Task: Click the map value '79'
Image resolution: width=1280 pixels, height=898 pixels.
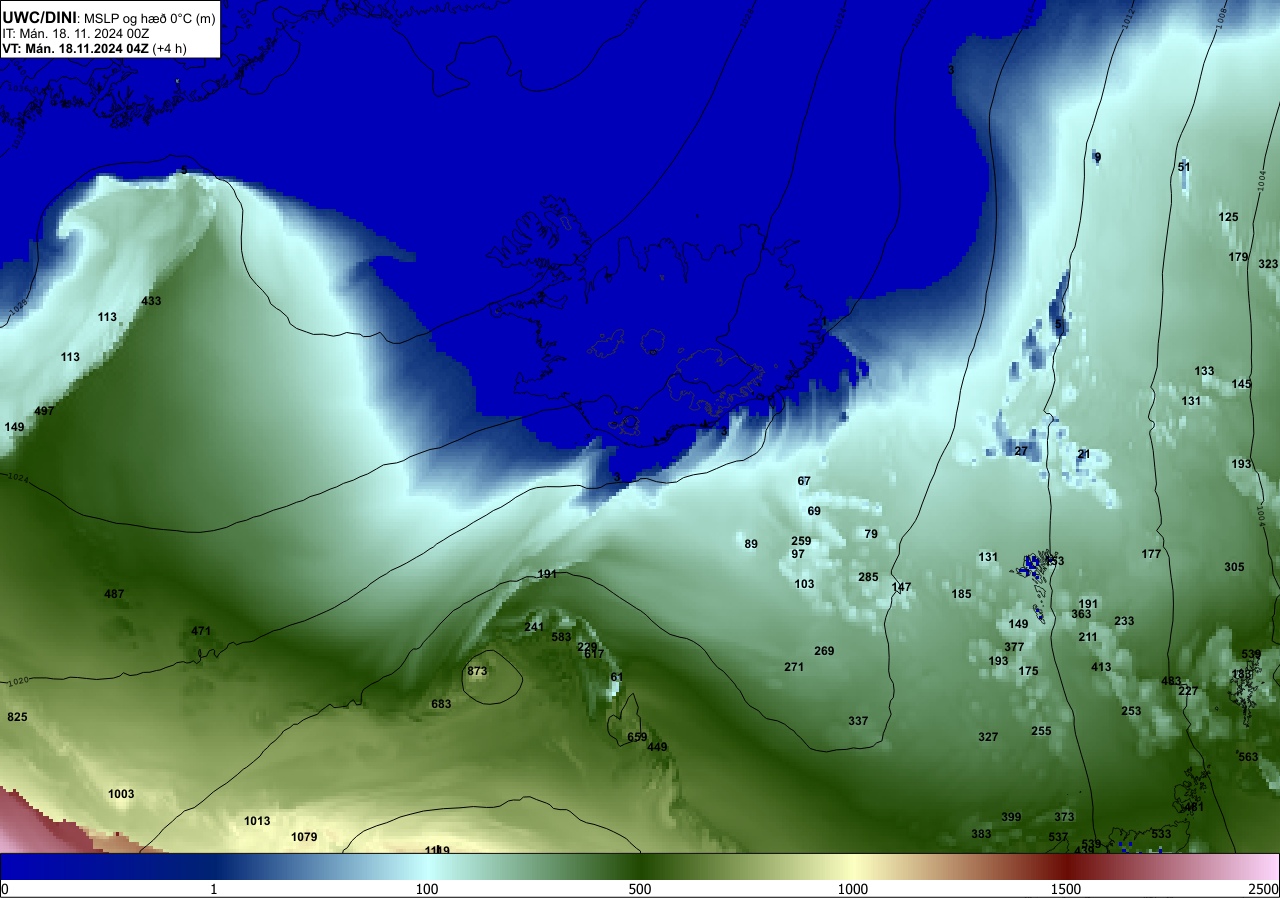Action: (871, 534)
